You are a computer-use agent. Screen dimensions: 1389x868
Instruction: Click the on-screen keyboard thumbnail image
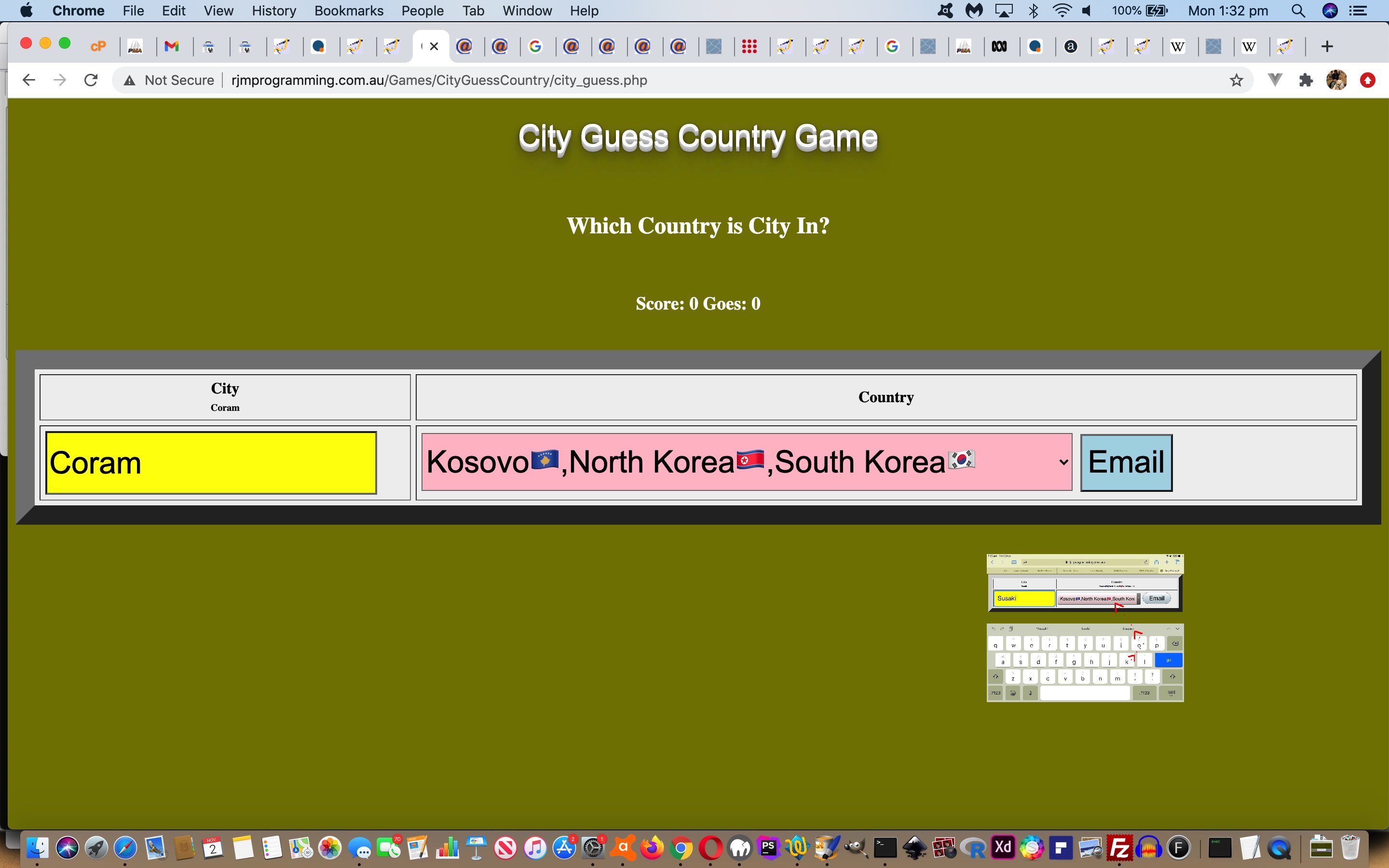click(1085, 663)
